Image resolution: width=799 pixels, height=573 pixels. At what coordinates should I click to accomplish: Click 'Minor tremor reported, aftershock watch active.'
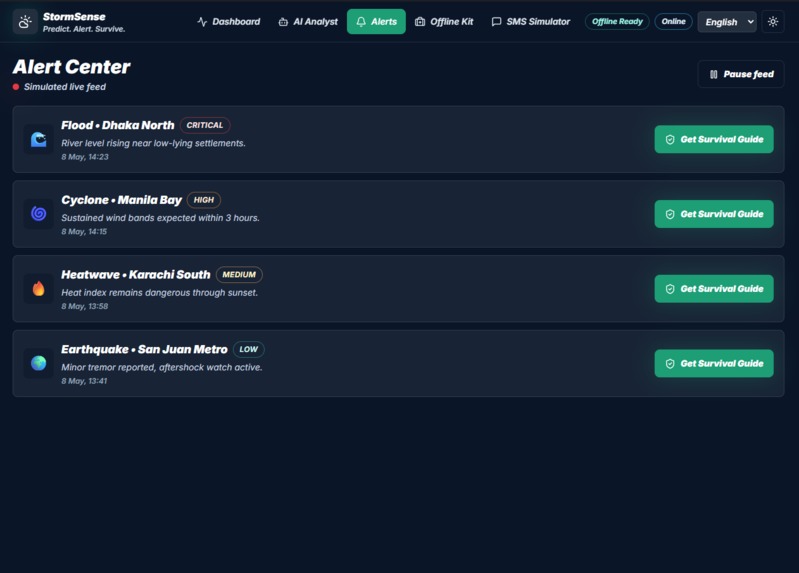point(162,367)
